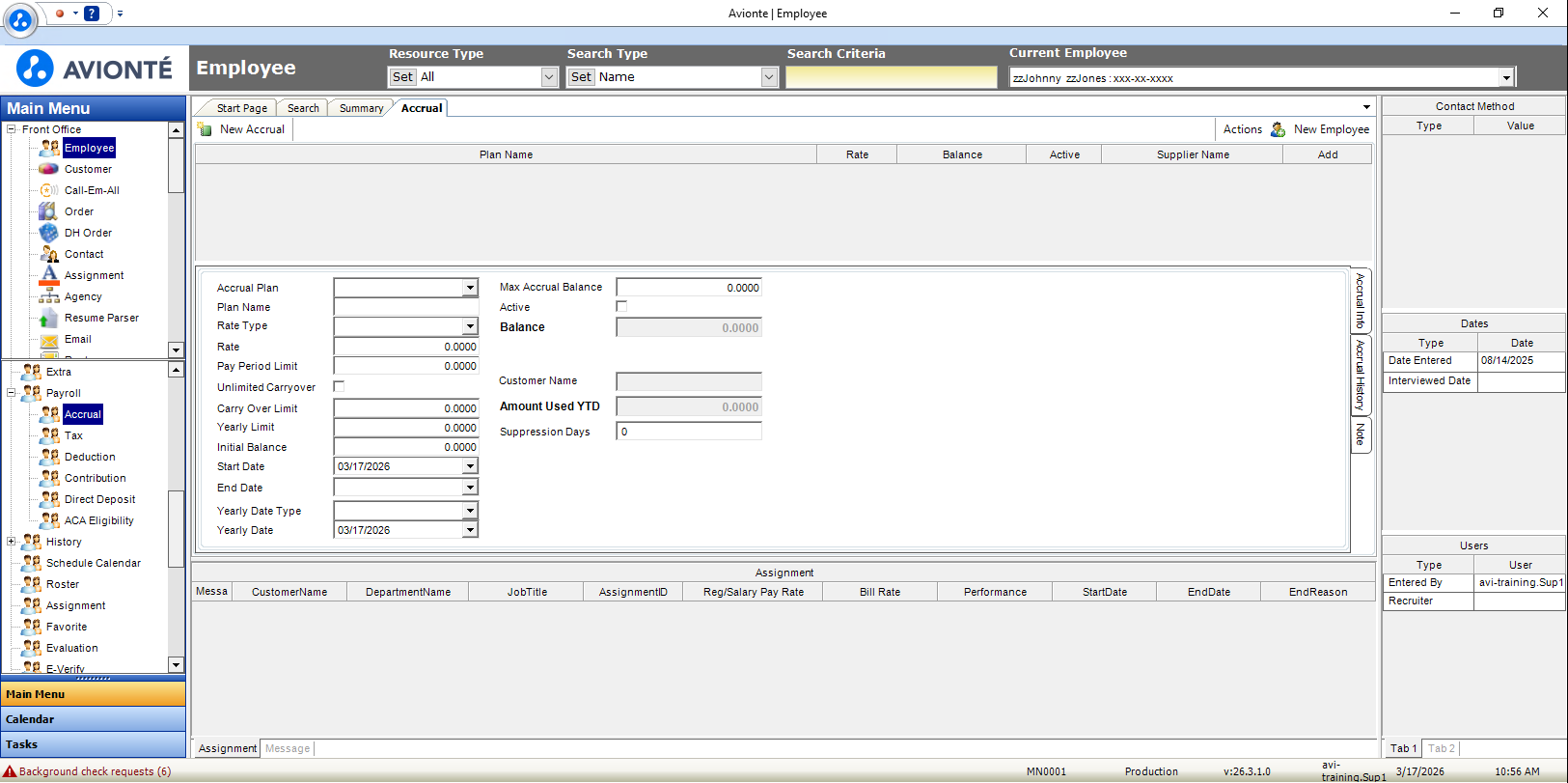Expand the Current Employee dropdown
Image resolution: width=1568 pixels, height=783 pixels.
[1506, 78]
